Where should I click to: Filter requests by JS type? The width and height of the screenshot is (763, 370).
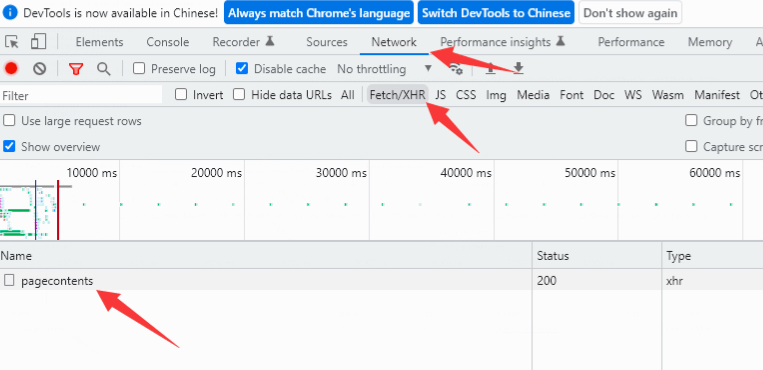click(x=440, y=95)
